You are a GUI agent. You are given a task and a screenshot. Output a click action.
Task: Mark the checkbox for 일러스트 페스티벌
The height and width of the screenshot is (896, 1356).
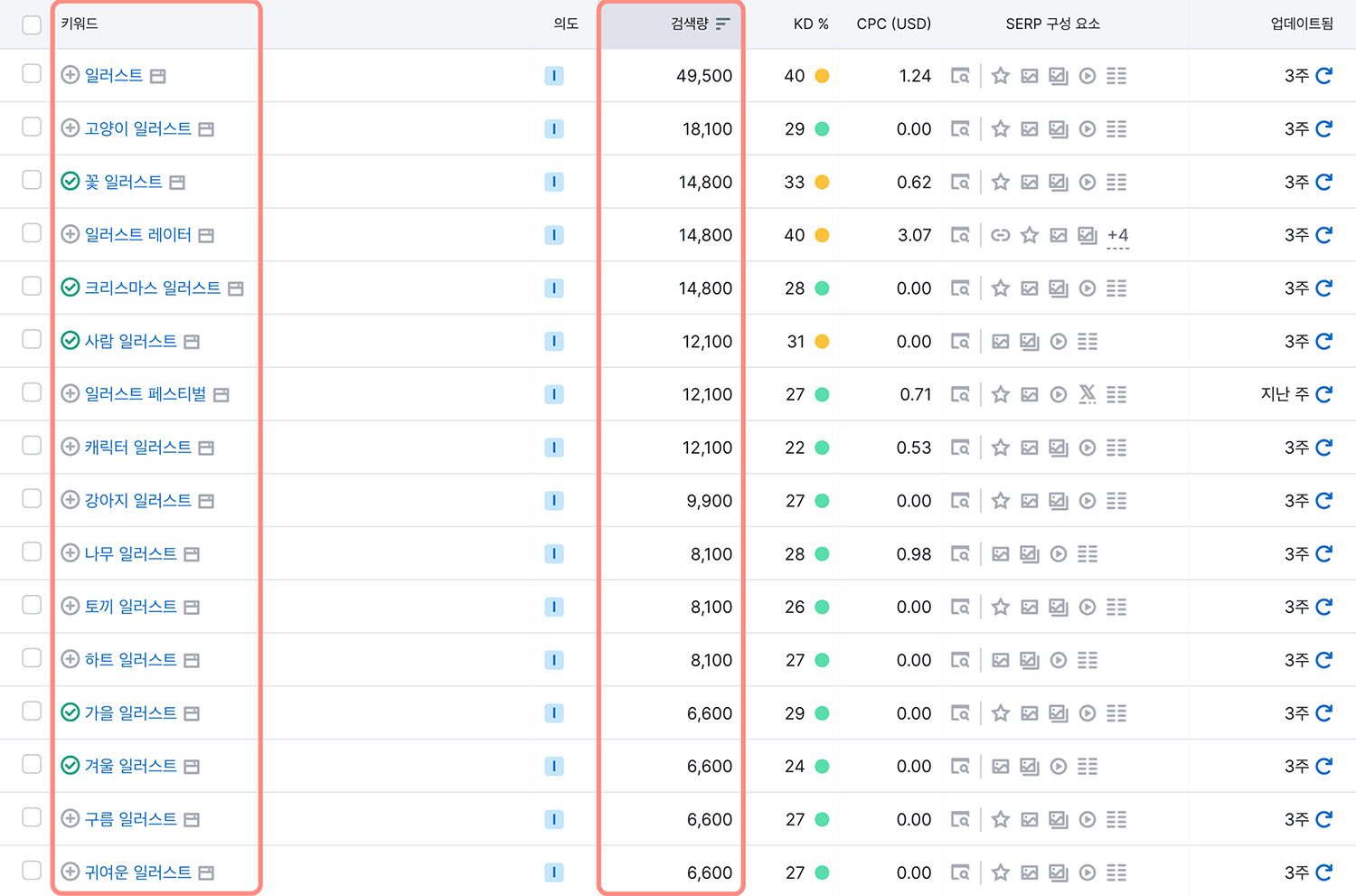click(x=32, y=392)
